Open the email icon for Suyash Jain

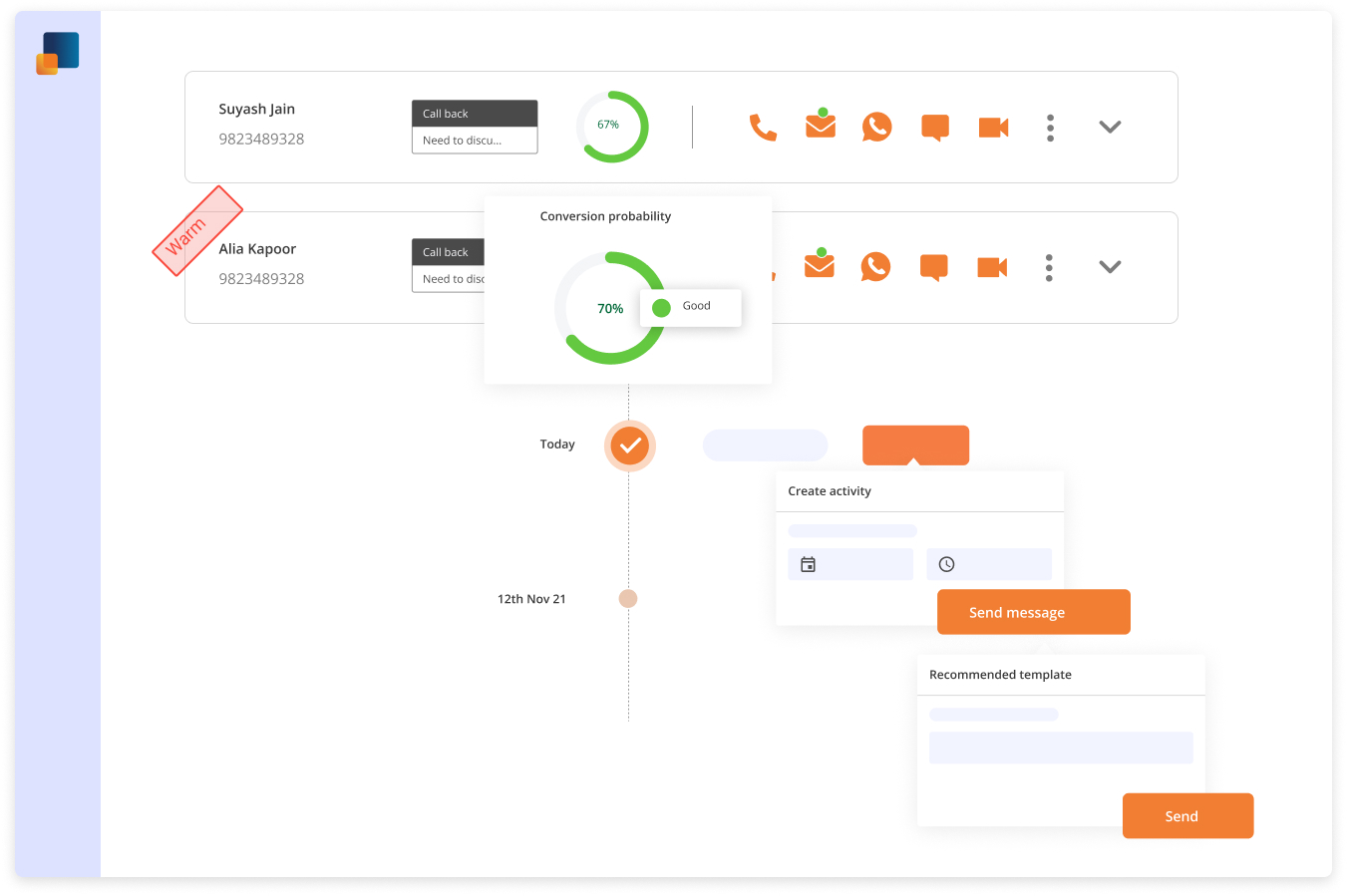coord(820,127)
